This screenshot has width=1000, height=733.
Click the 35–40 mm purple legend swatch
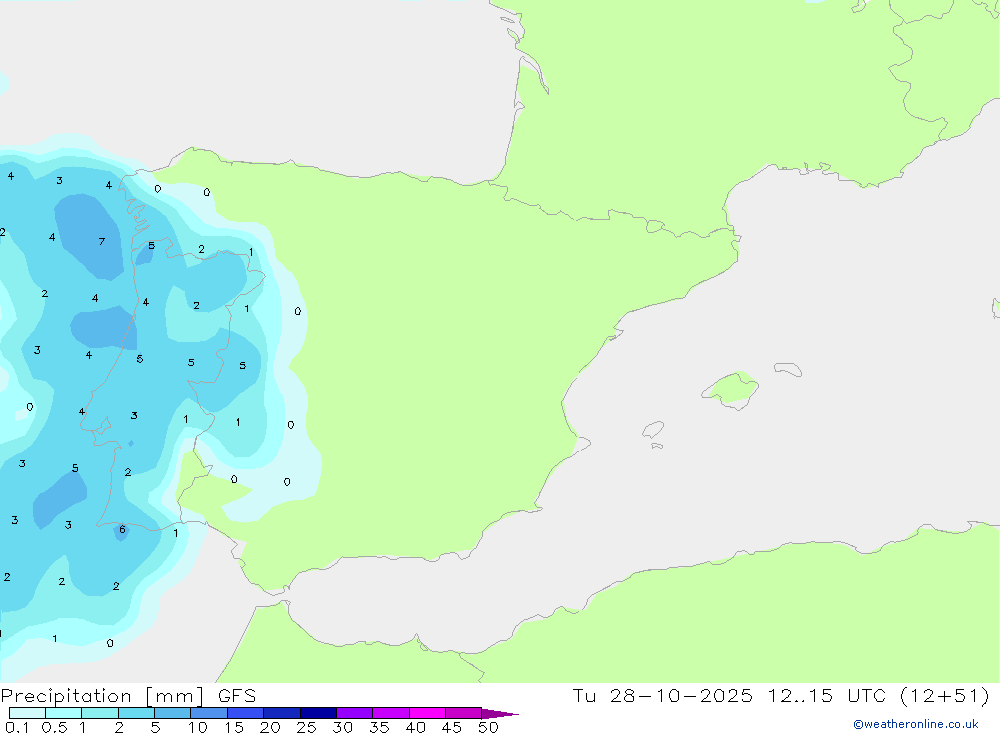coord(390,713)
